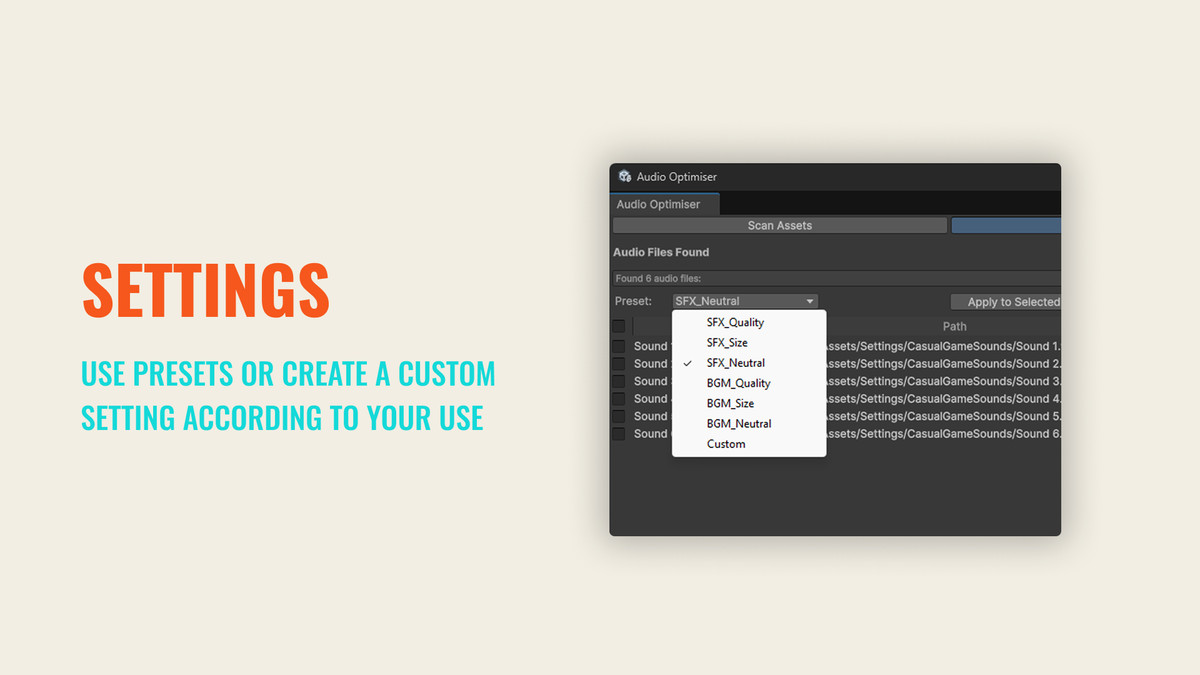Click the path ending in CasualGameSounds/Sound 1

click(943, 346)
